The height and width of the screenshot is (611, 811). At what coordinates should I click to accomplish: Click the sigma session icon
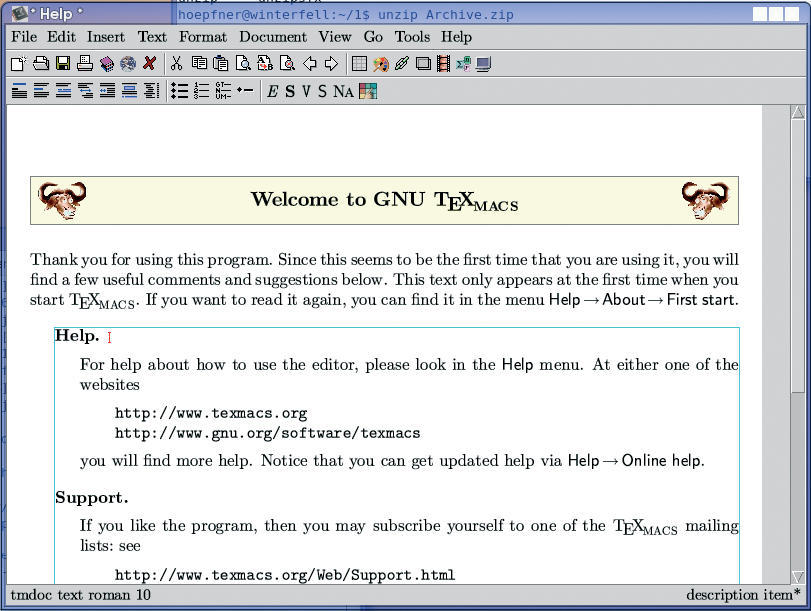click(463, 64)
